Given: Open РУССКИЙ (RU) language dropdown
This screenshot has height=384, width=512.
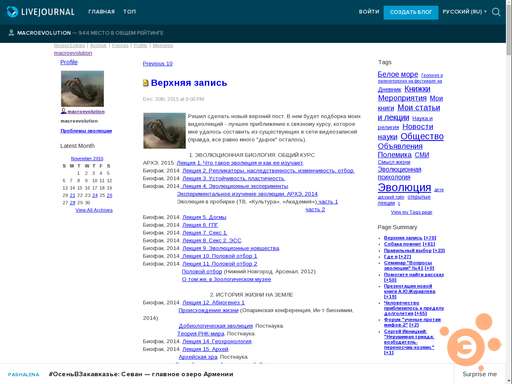Looking at the screenshot, I should click(x=464, y=12).
